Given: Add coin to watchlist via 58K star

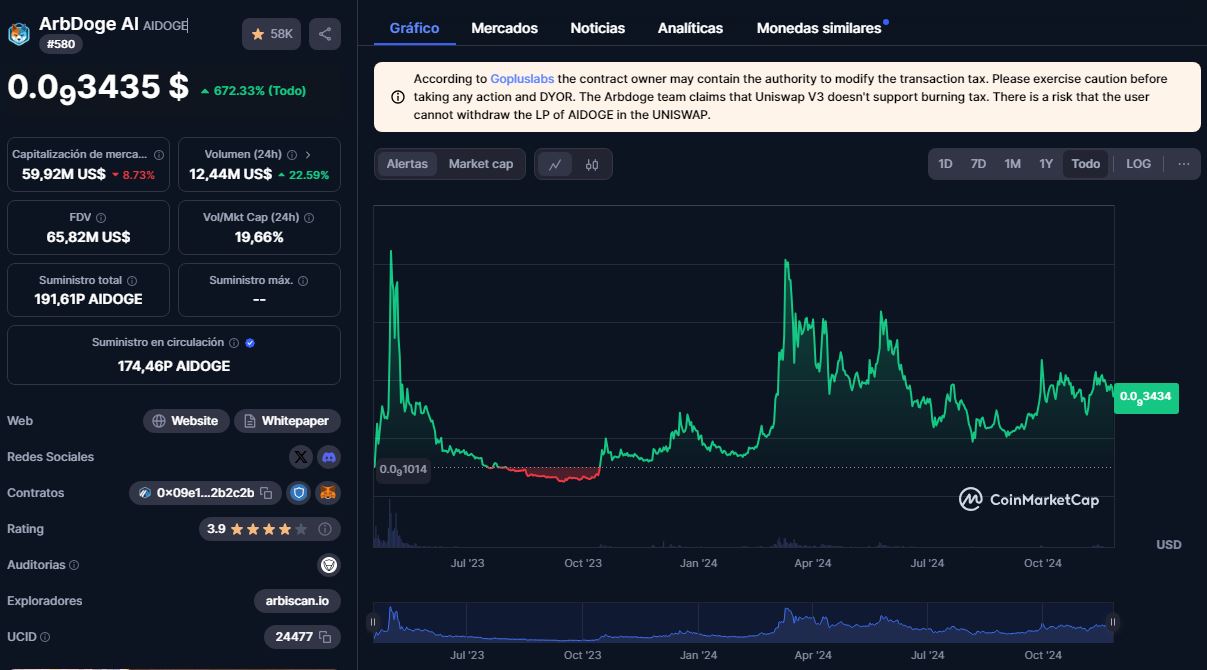Looking at the screenshot, I should click(271, 34).
